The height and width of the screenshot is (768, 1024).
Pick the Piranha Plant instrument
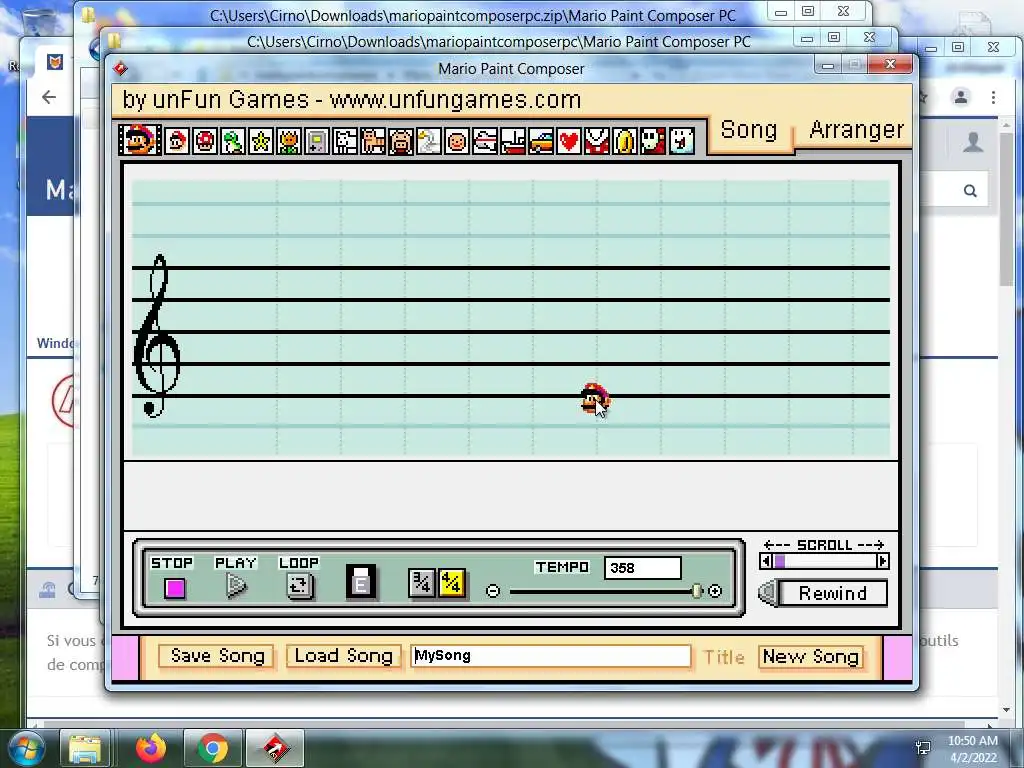click(x=597, y=141)
